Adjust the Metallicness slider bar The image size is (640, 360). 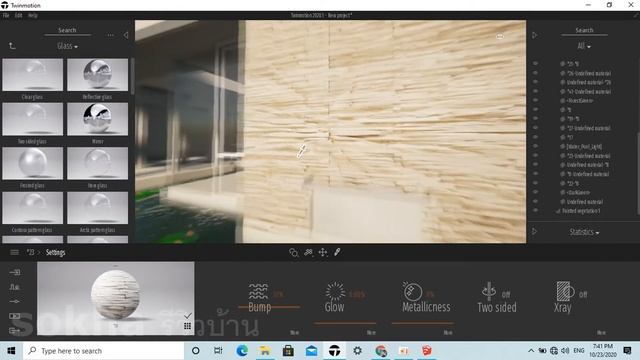click(x=422, y=323)
